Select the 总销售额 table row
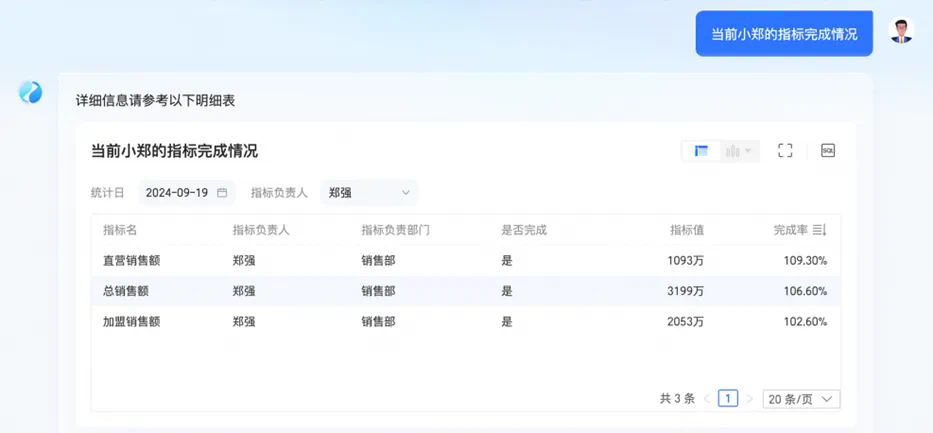Screen dimensions: 933x433 click(x=465, y=291)
